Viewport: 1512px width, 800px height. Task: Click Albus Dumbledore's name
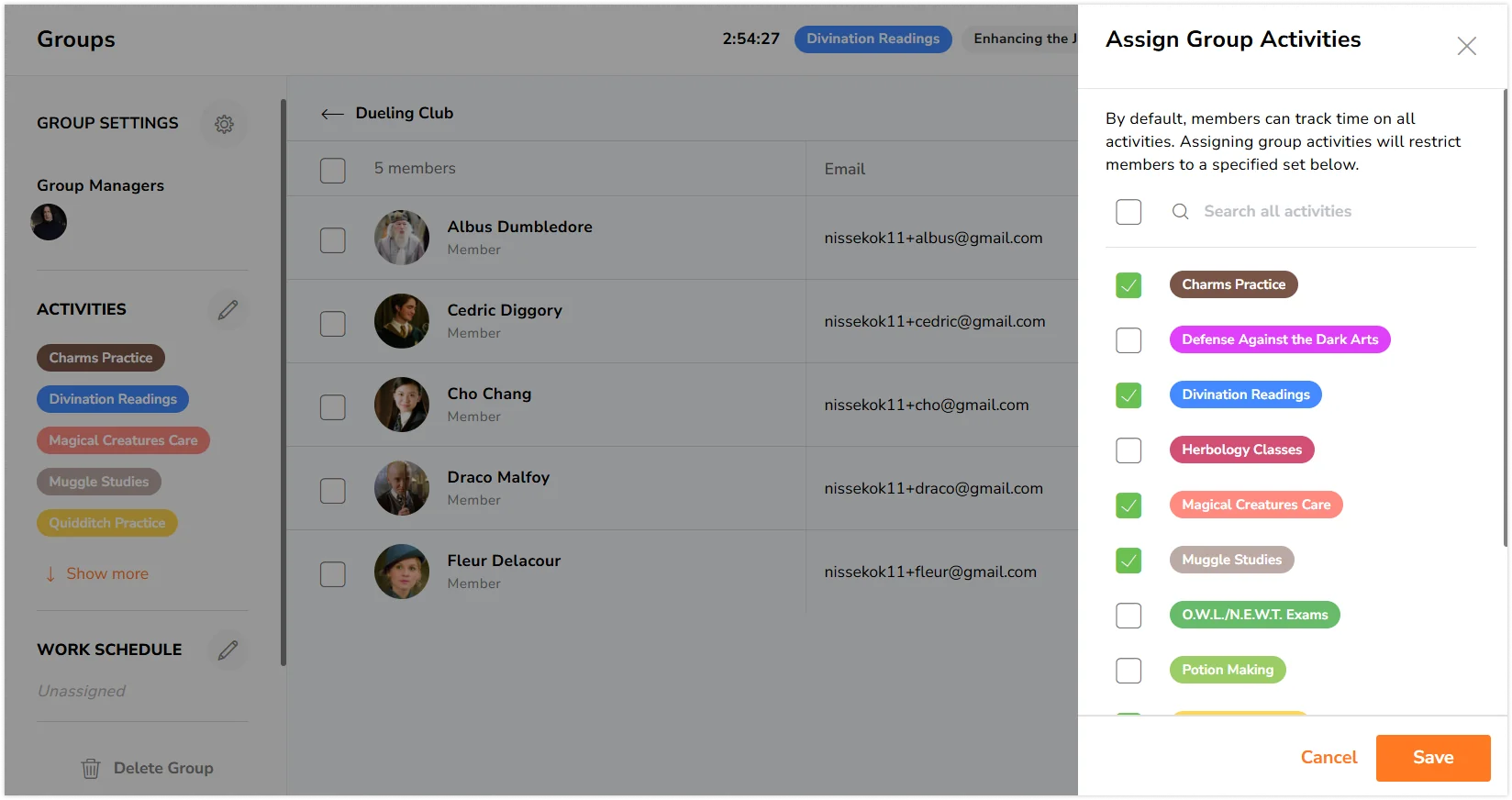pyautogui.click(x=519, y=228)
